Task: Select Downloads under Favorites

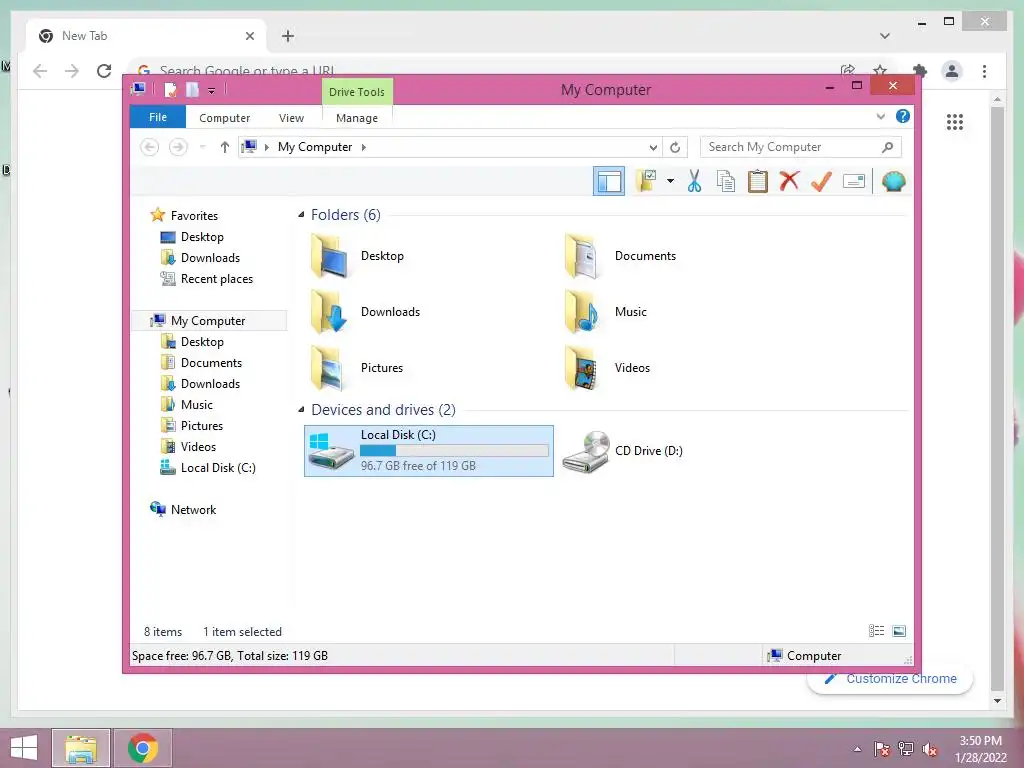Action: pyautogui.click(x=210, y=257)
